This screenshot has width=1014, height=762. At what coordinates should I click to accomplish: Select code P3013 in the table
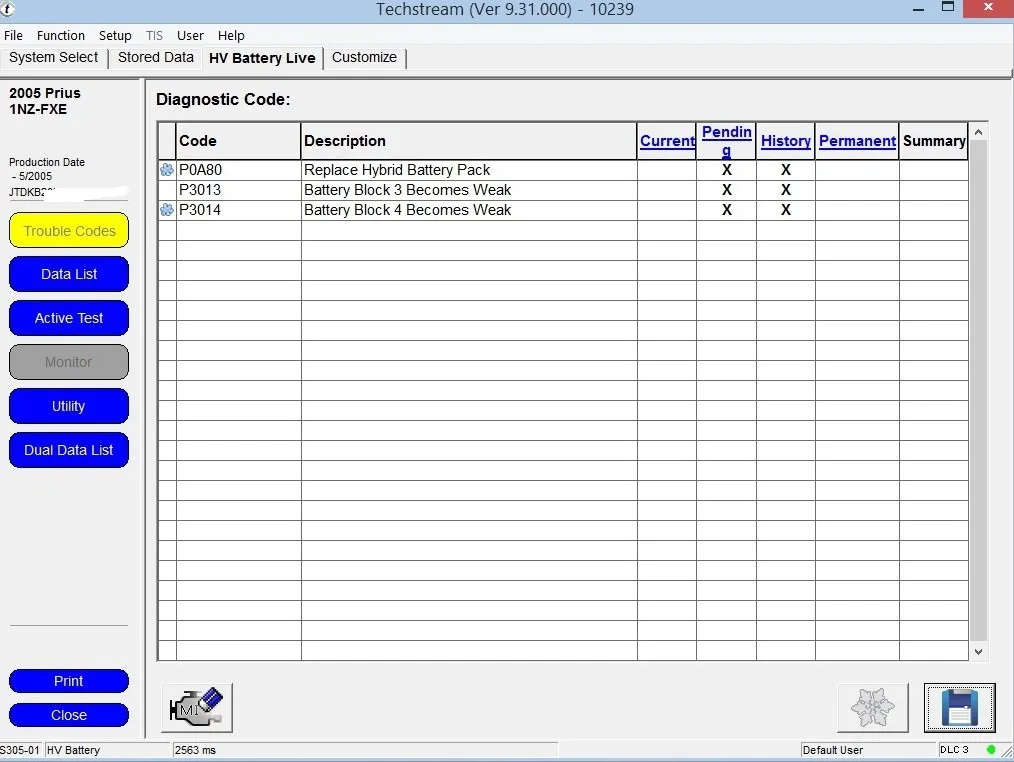point(200,190)
